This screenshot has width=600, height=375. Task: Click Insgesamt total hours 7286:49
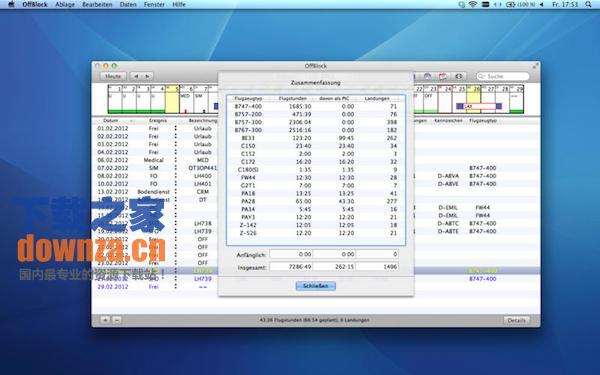tap(291, 267)
